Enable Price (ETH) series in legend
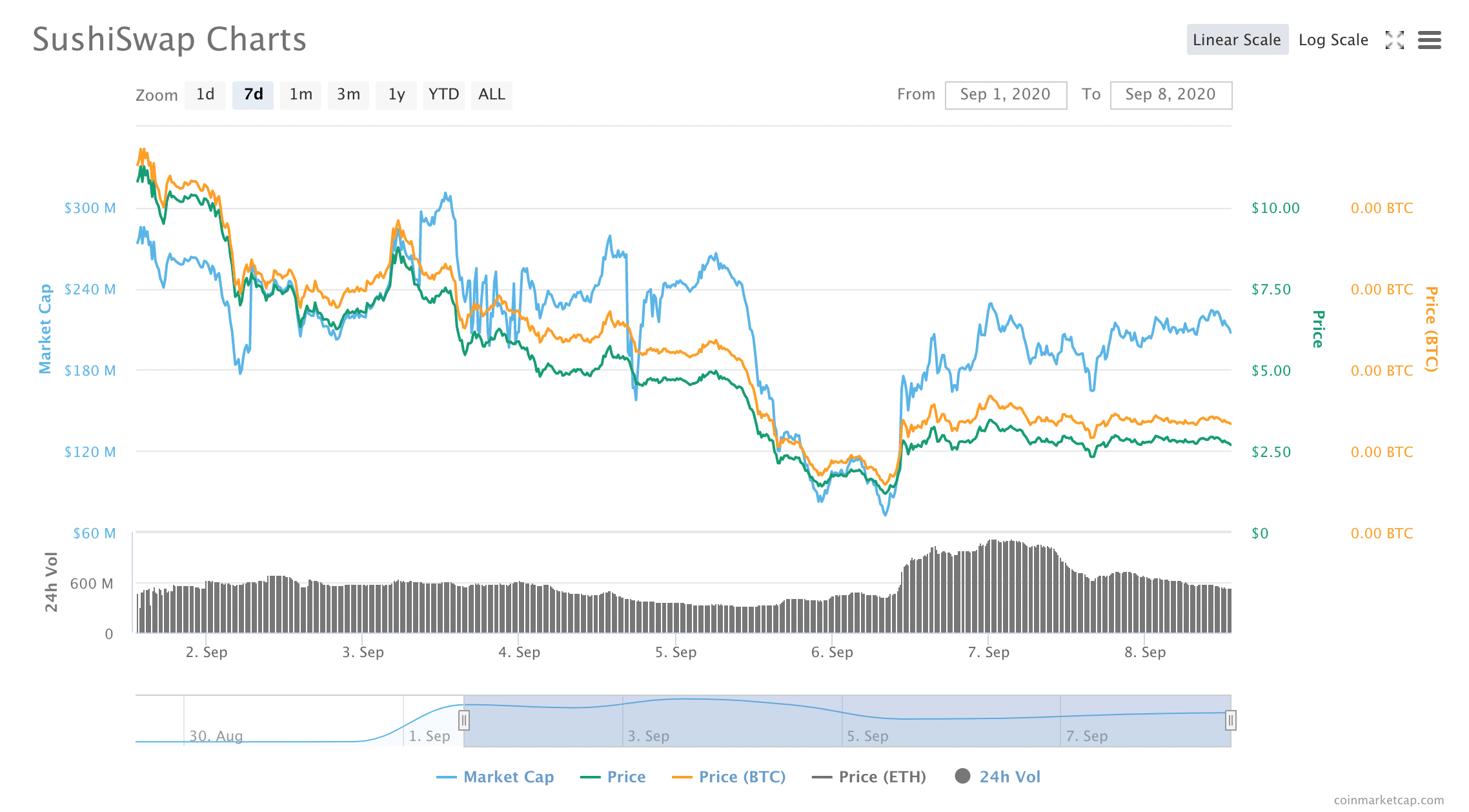 click(882, 776)
